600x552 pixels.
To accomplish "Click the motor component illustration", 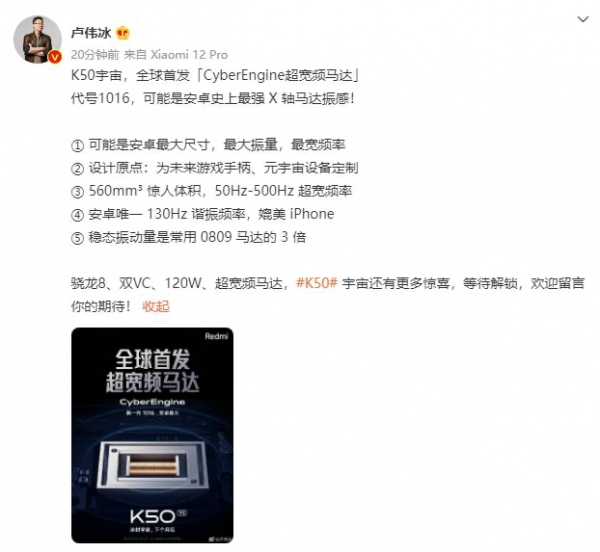I will [x=152, y=465].
